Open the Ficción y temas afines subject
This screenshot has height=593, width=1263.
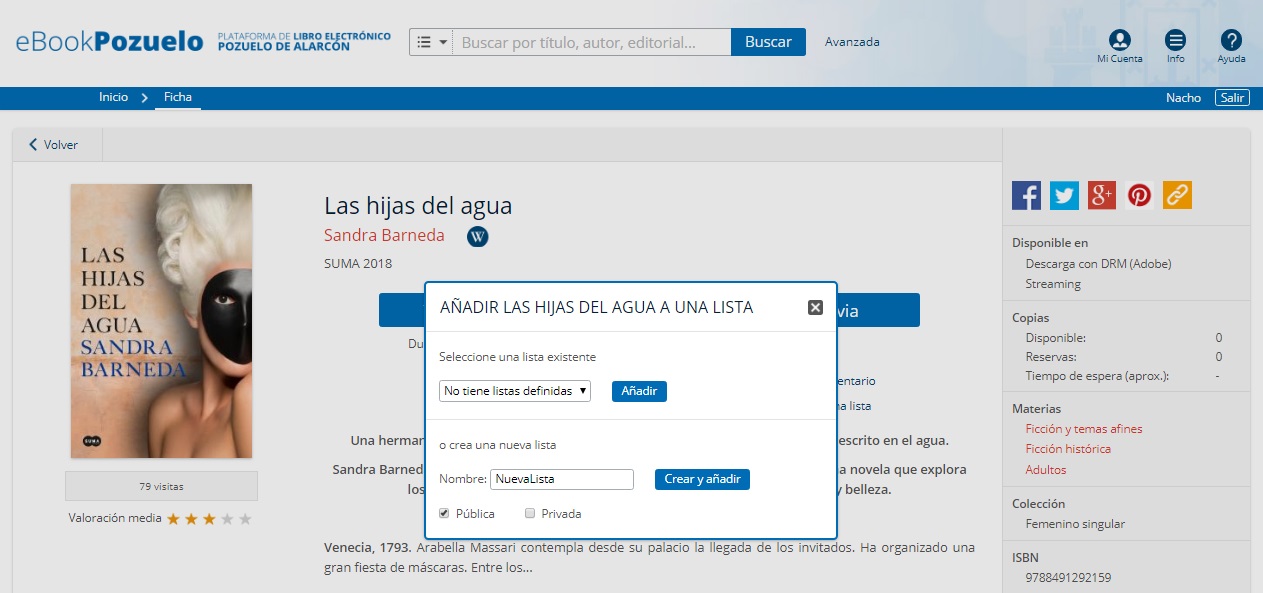[x=1083, y=429]
